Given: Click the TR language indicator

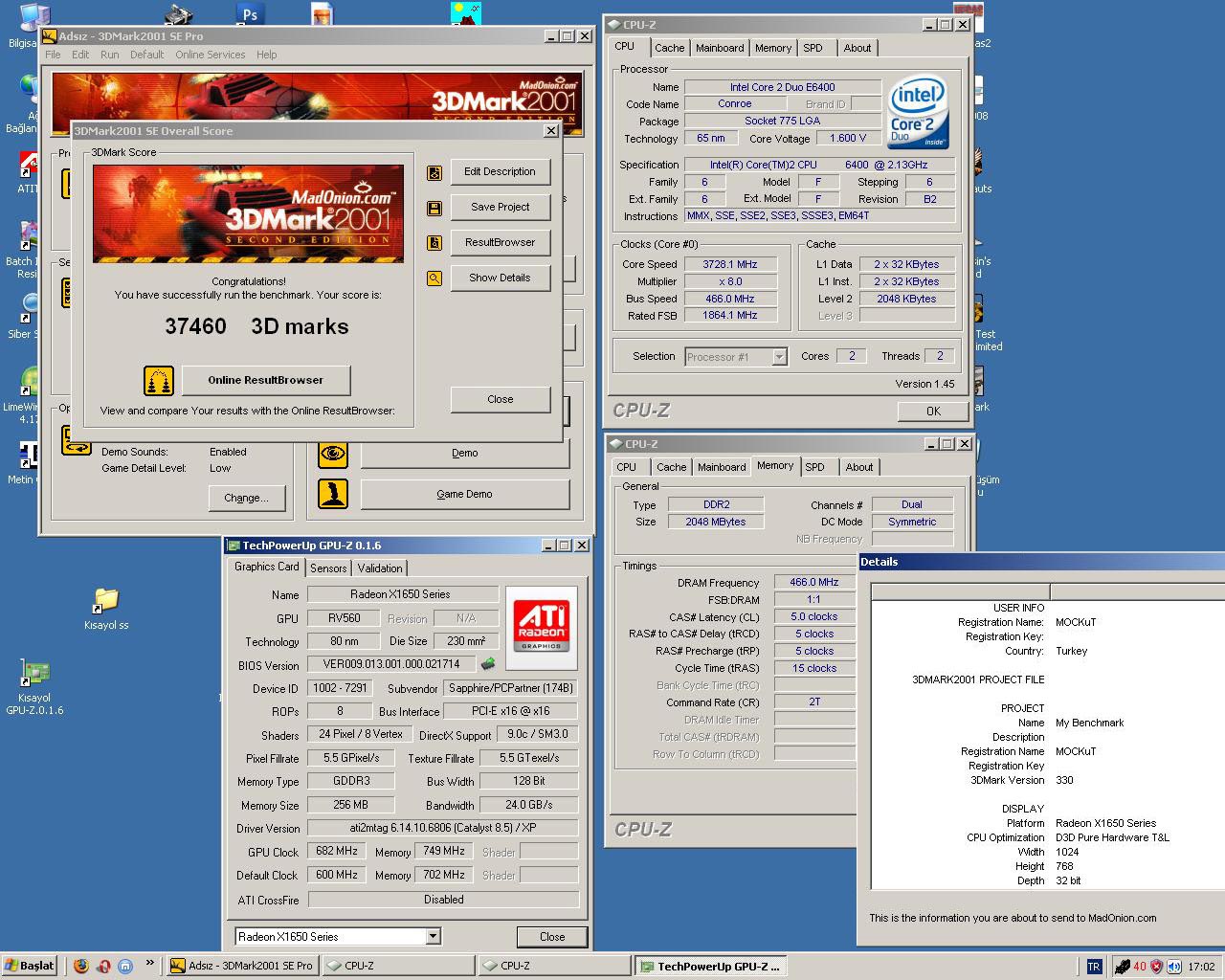Looking at the screenshot, I should pos(1094,967).
